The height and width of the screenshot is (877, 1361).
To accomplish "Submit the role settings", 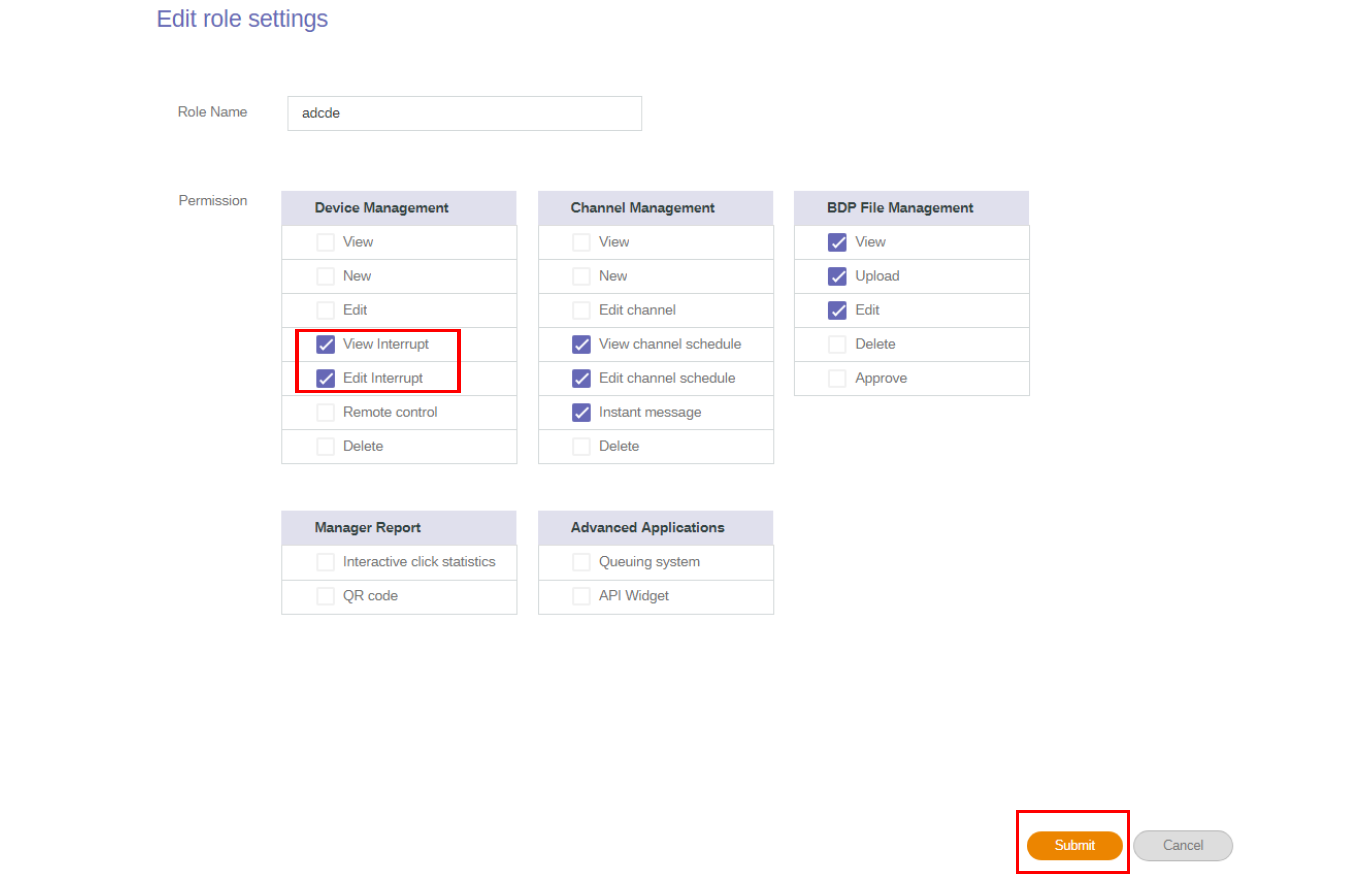I will click(1074, 845).
